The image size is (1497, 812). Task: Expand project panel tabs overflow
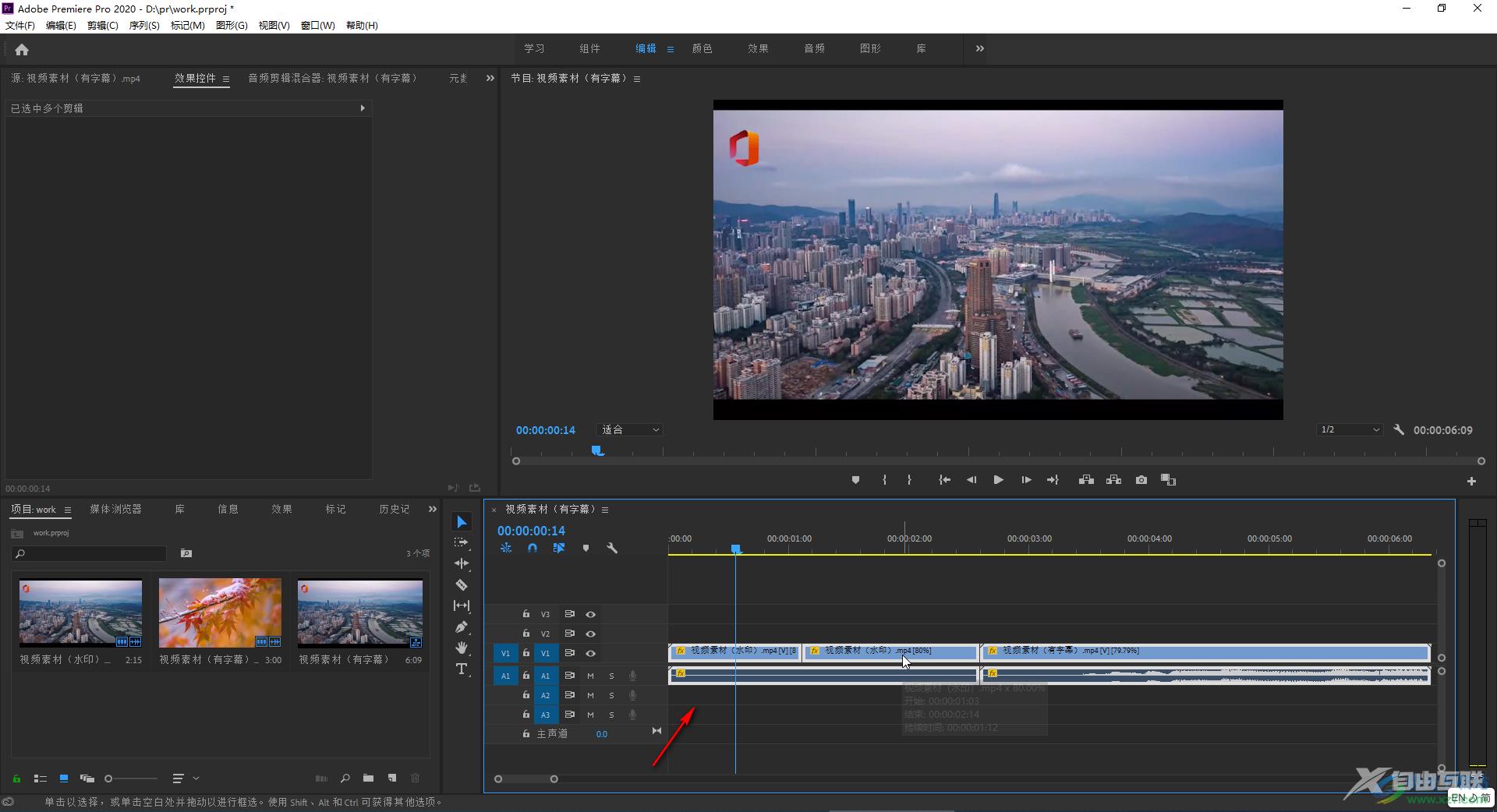(x=433, y=509)
